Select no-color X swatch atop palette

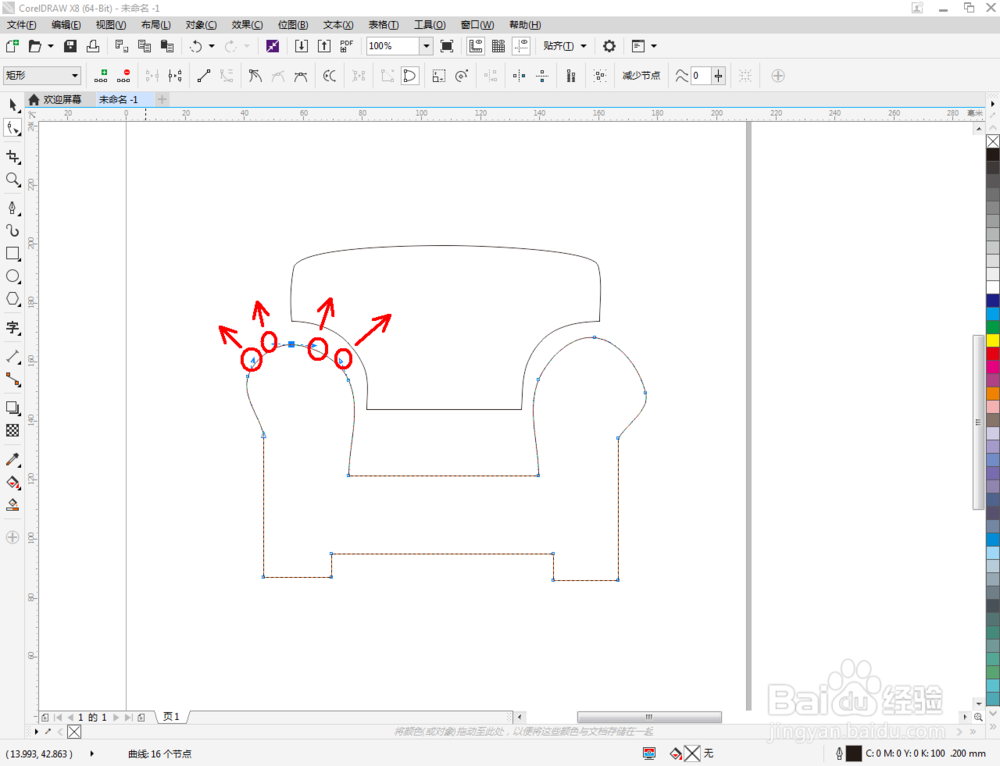993,141
